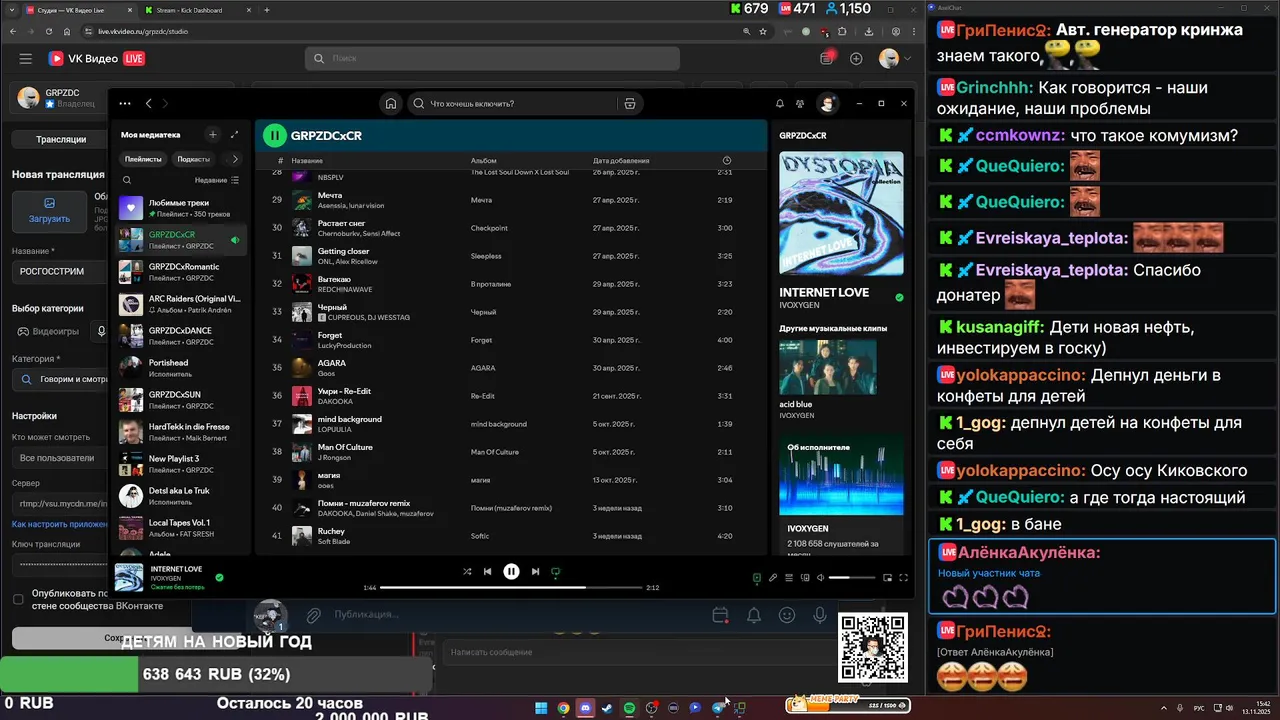1280x720 pixels.
Task: Click DYSTOPIA album cover art
Action: coord(841,213)
